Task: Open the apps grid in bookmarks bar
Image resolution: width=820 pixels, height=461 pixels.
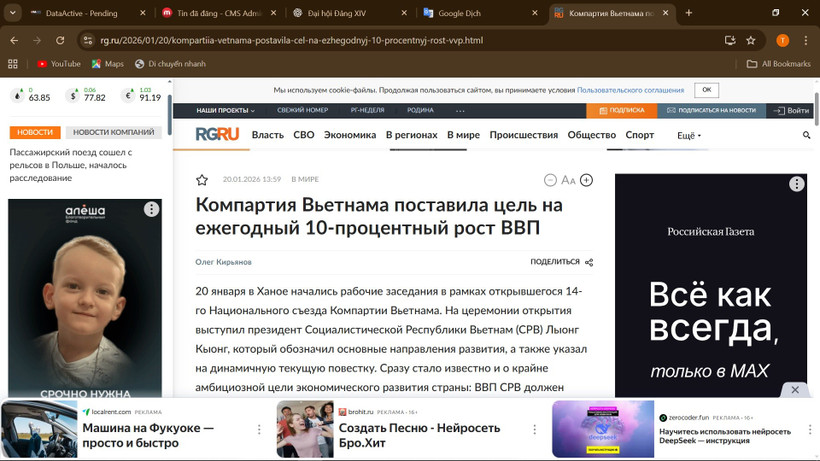Action: (x=13, y=64)
